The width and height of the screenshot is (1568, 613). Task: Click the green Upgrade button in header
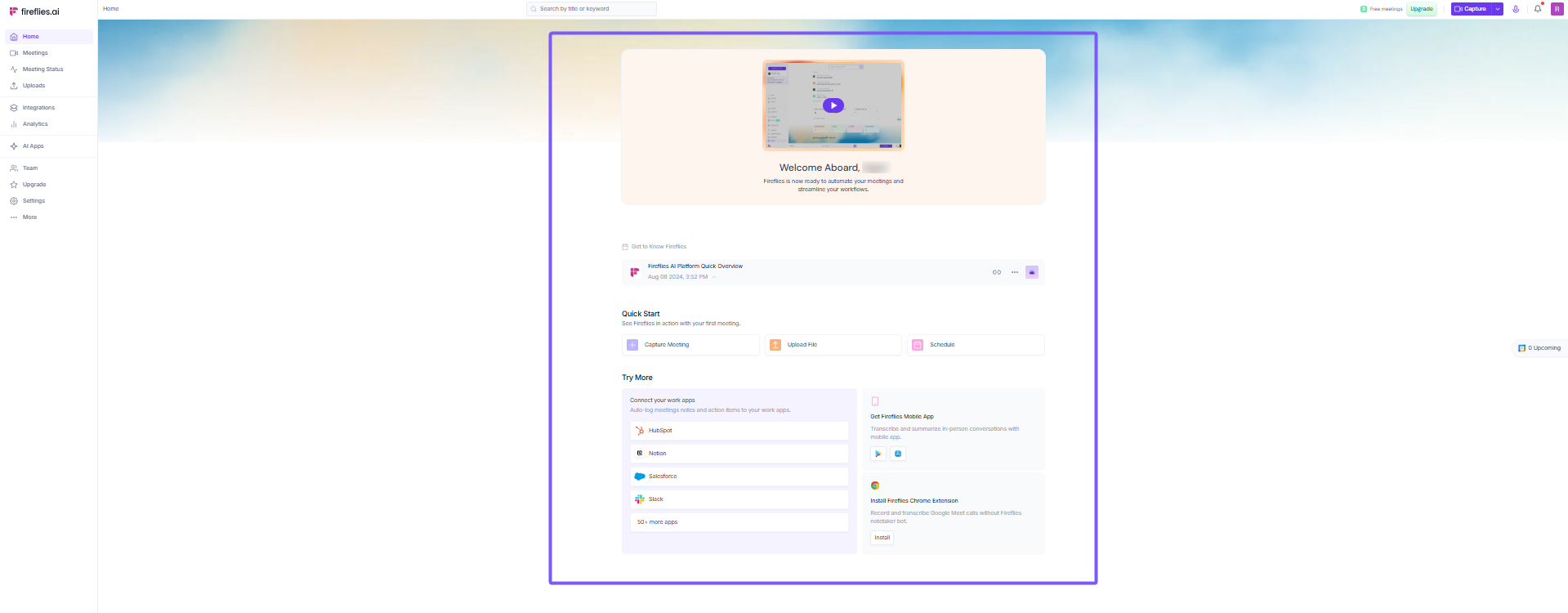[1422, 9]
